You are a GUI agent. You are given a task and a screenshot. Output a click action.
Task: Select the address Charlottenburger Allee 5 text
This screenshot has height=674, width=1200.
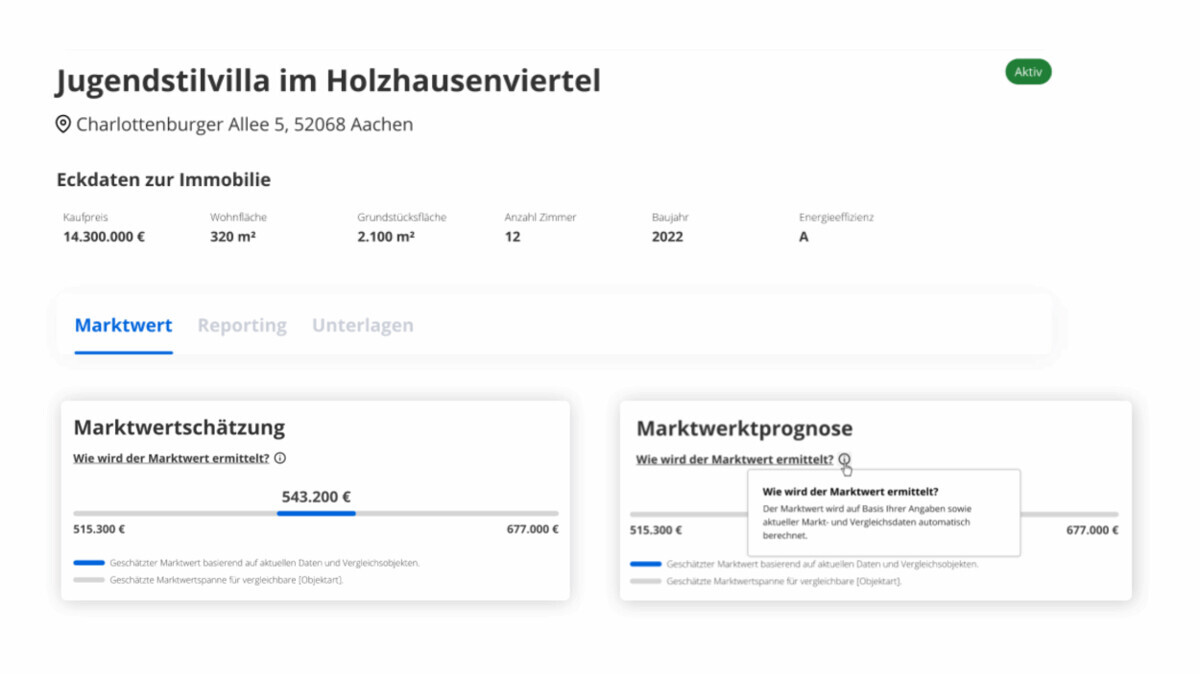(x=244, y=125)
